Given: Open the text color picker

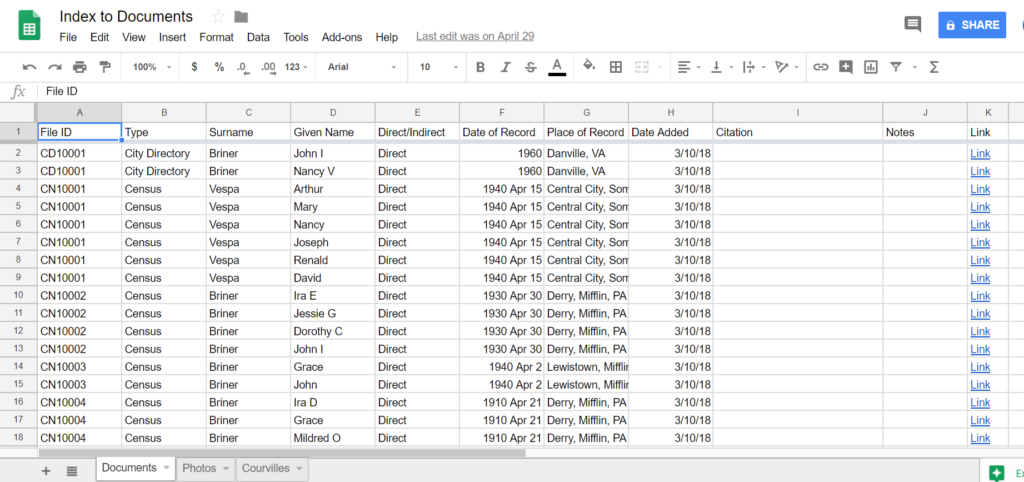Looking at the screenshot, I should tap(556, 67).
